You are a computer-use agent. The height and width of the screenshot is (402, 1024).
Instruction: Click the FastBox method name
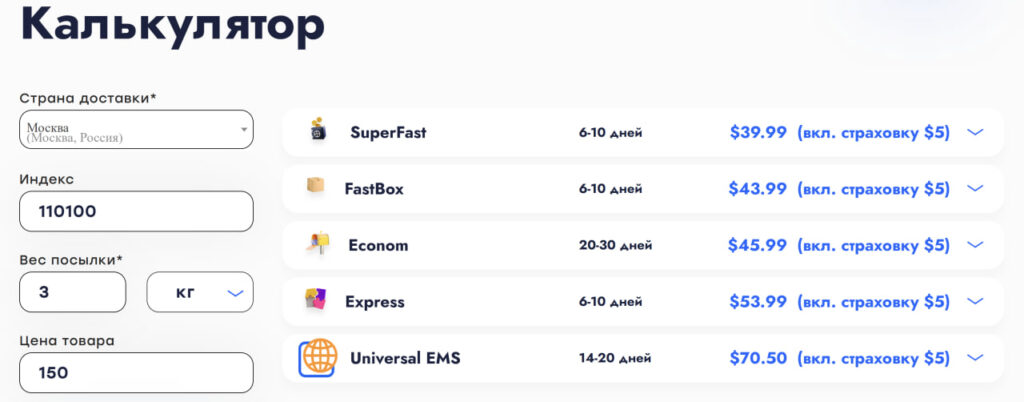pos(374,189)
